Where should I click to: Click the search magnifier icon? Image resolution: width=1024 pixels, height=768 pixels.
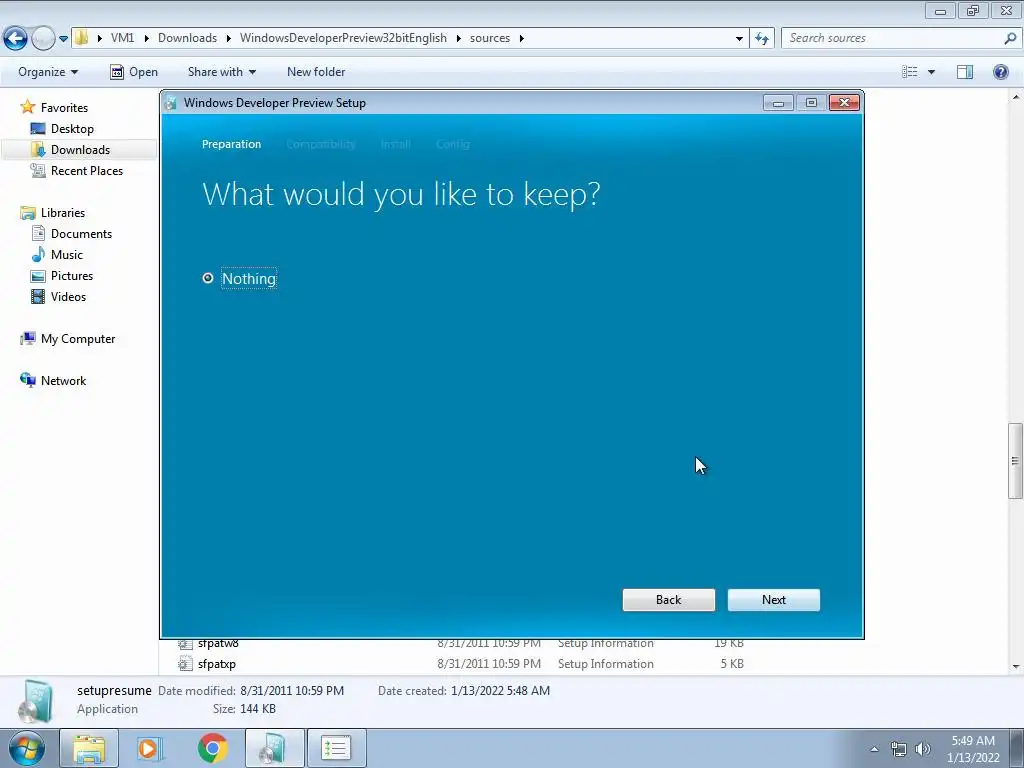tap(1010, 38)
